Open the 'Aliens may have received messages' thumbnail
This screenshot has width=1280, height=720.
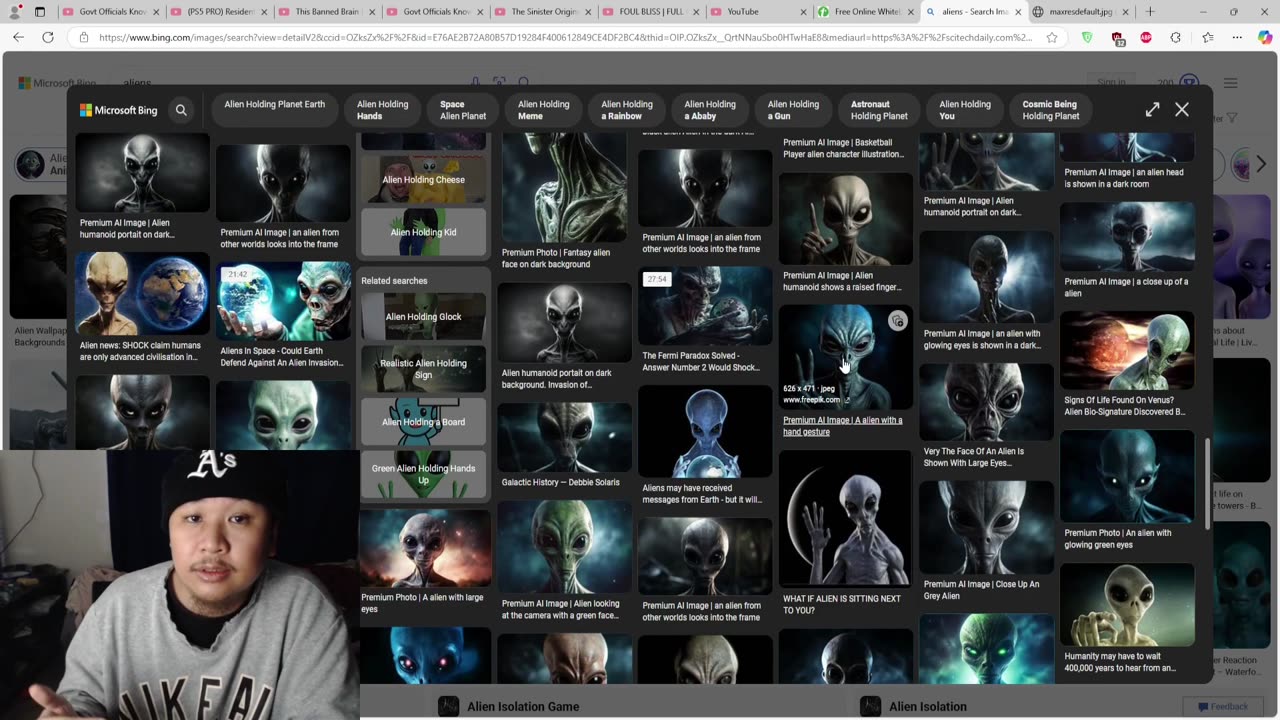705,431
